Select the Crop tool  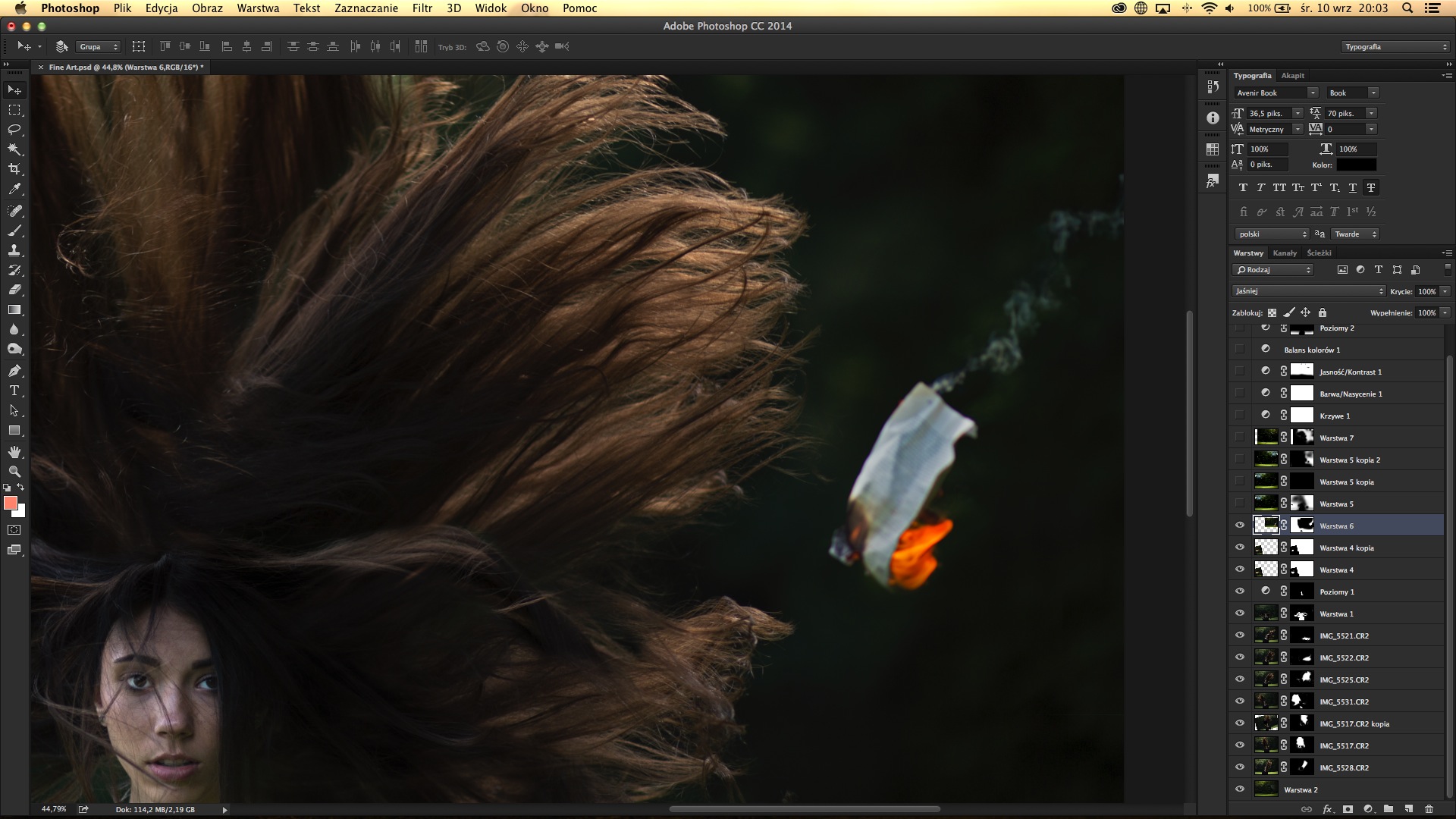[x=15, y=169]
